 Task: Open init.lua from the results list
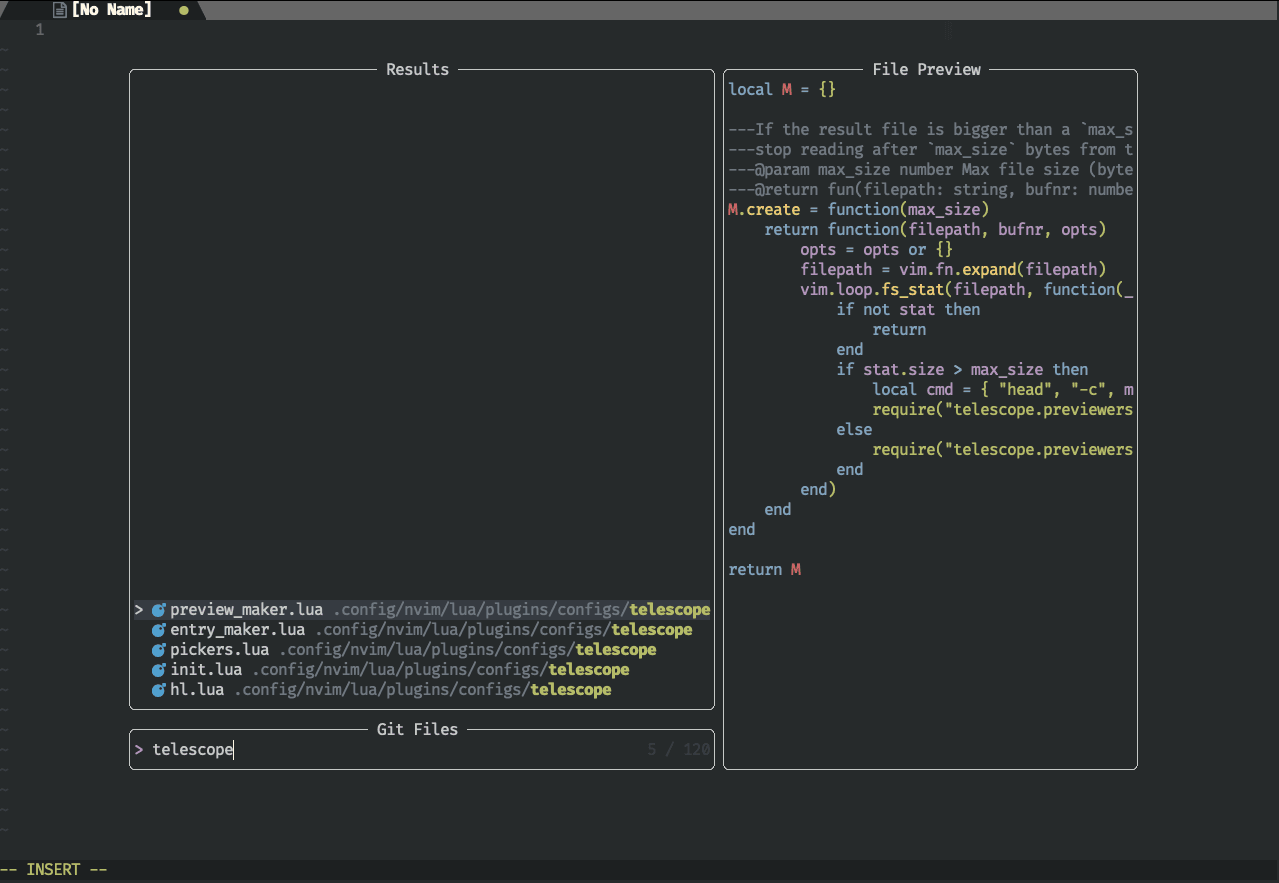point(206,670)
